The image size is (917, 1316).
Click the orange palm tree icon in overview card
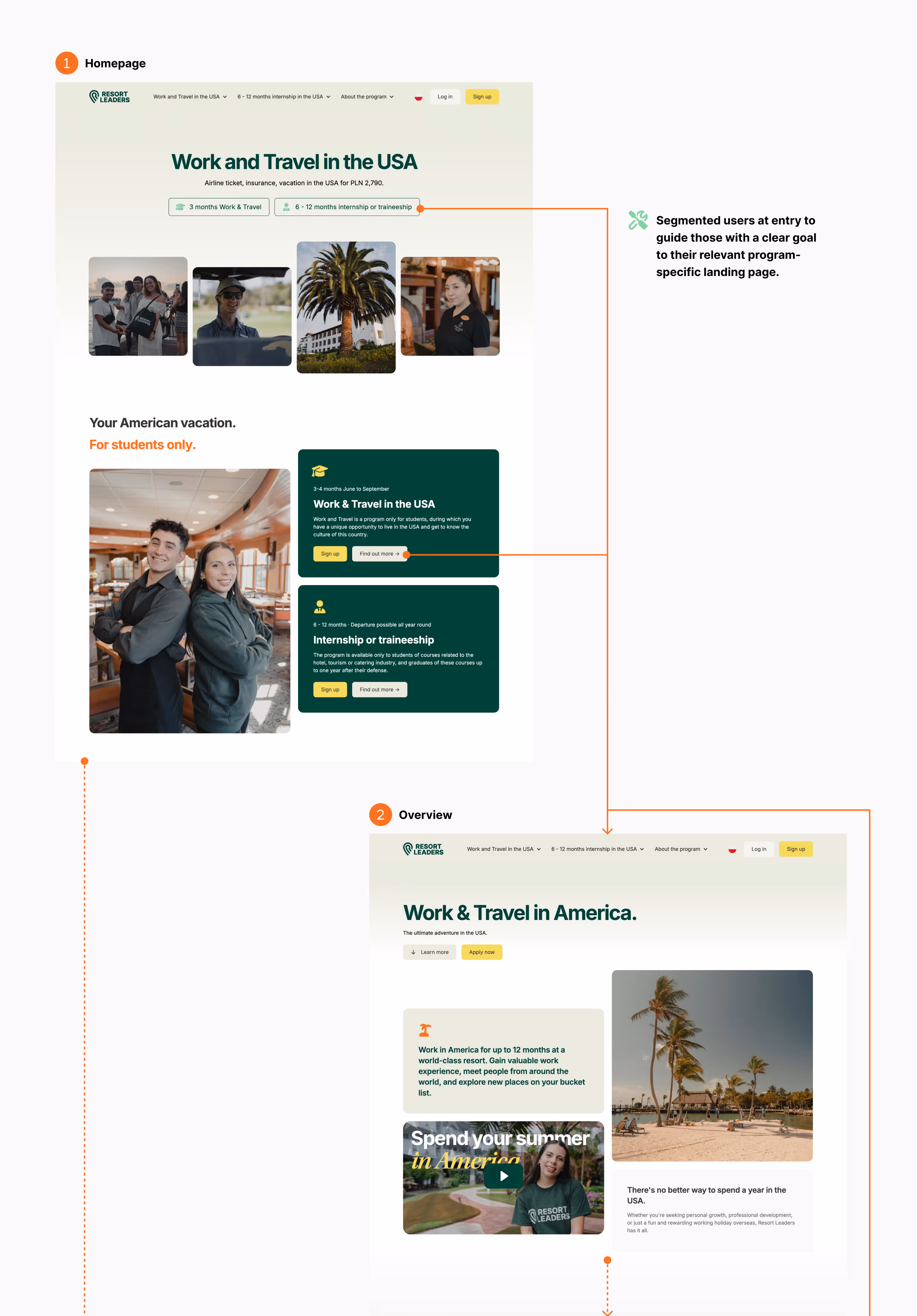tap(425, 1030)
